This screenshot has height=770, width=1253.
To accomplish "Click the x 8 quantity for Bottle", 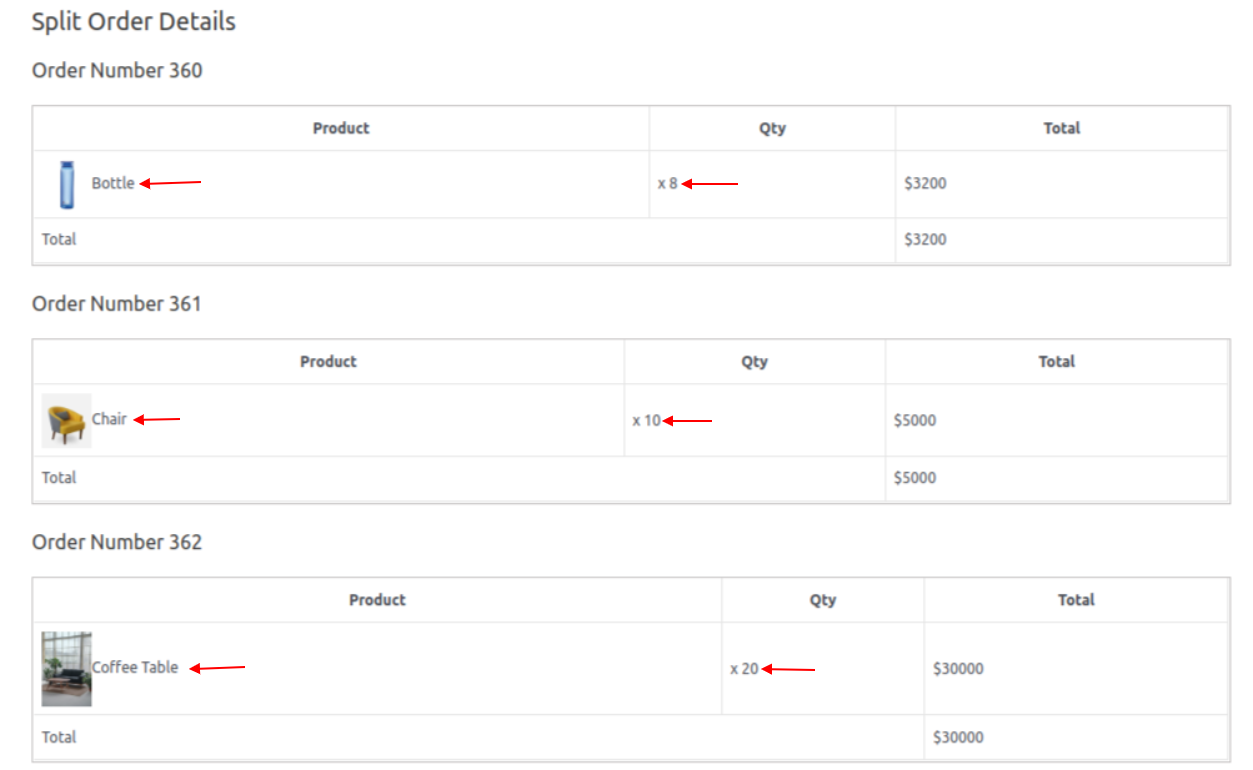I will pos(668,183).
